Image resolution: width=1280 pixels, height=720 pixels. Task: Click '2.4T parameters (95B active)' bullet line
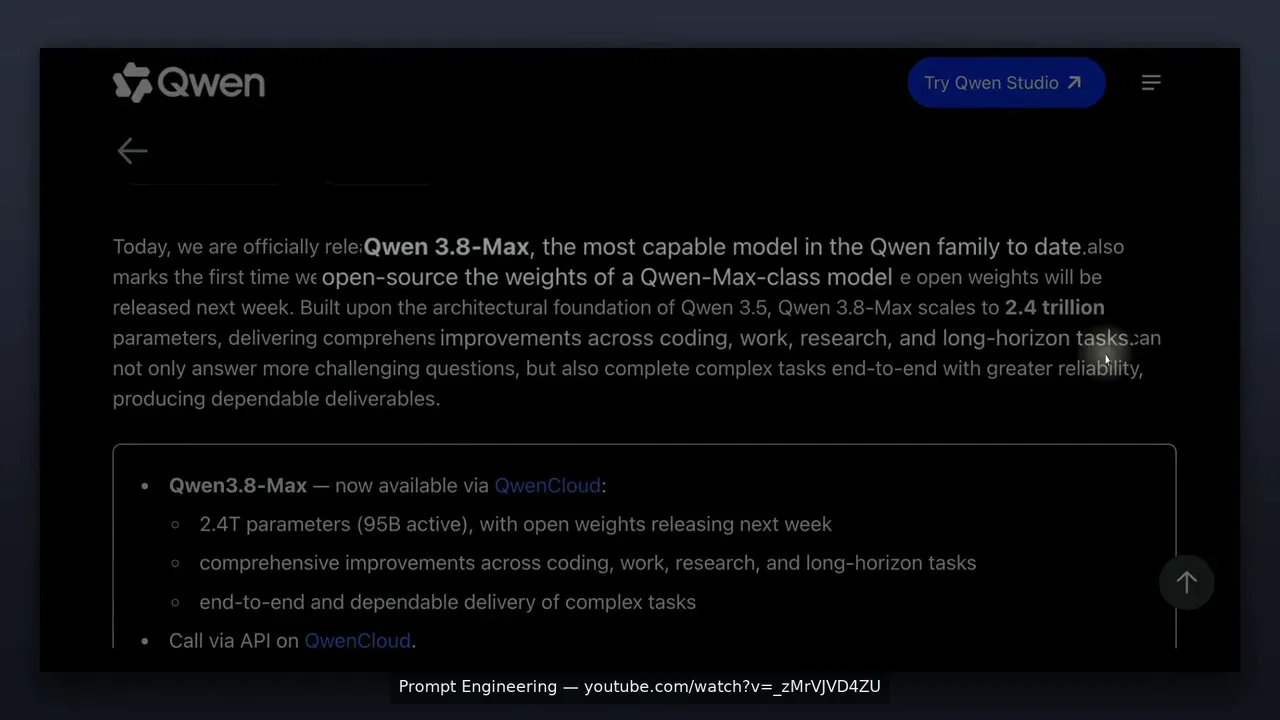click(x=515, y=524)
